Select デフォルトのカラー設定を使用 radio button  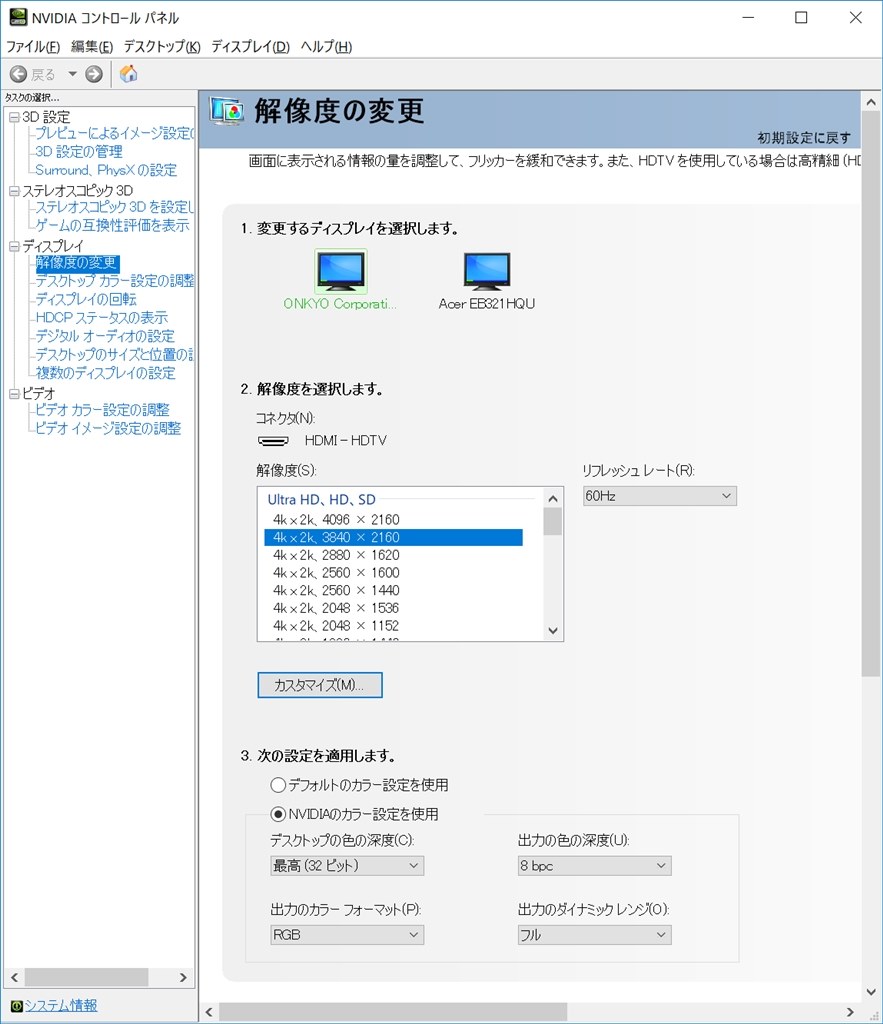click(x=278, y=785)
